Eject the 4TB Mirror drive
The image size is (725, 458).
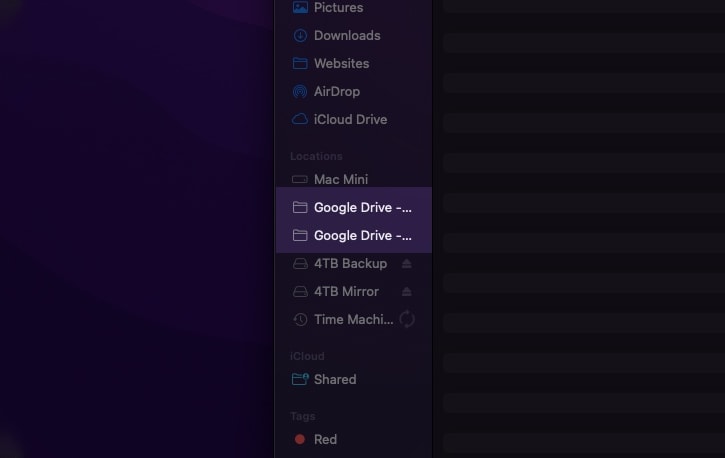click(x=406, y=292)
